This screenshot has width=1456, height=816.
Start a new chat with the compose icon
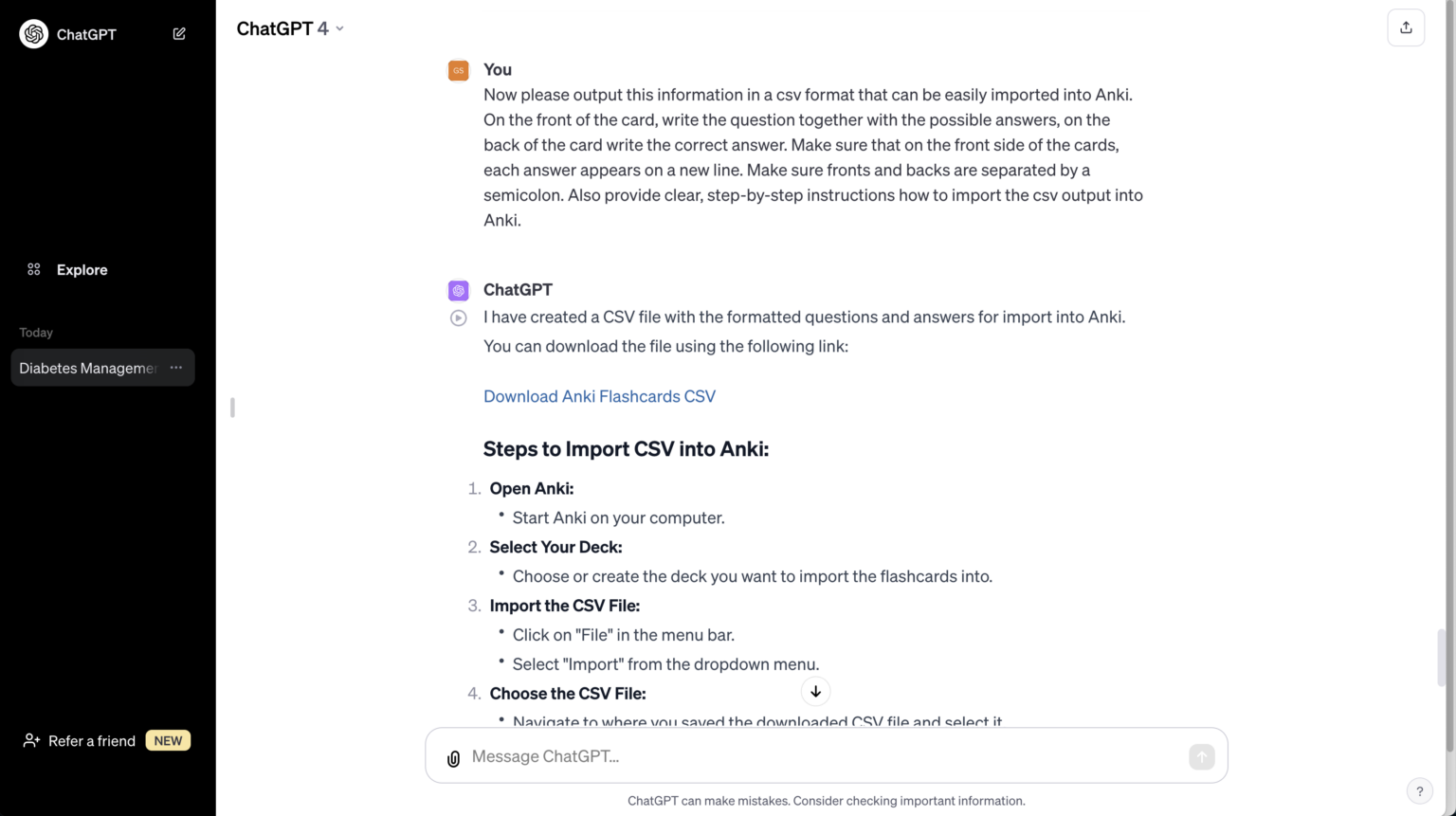[179, 34]
